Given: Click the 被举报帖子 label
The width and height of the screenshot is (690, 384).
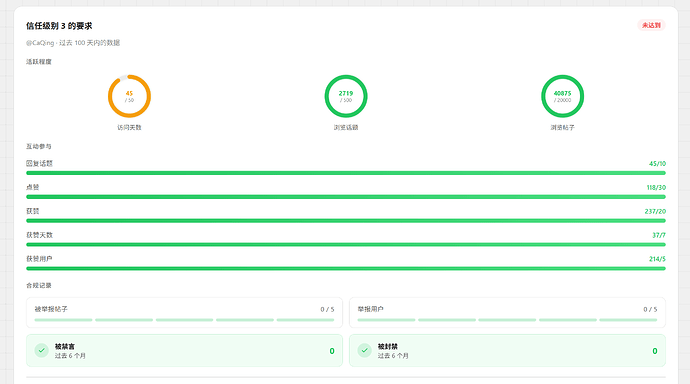Looking at the screenshot, I should (x=51, y=309).
